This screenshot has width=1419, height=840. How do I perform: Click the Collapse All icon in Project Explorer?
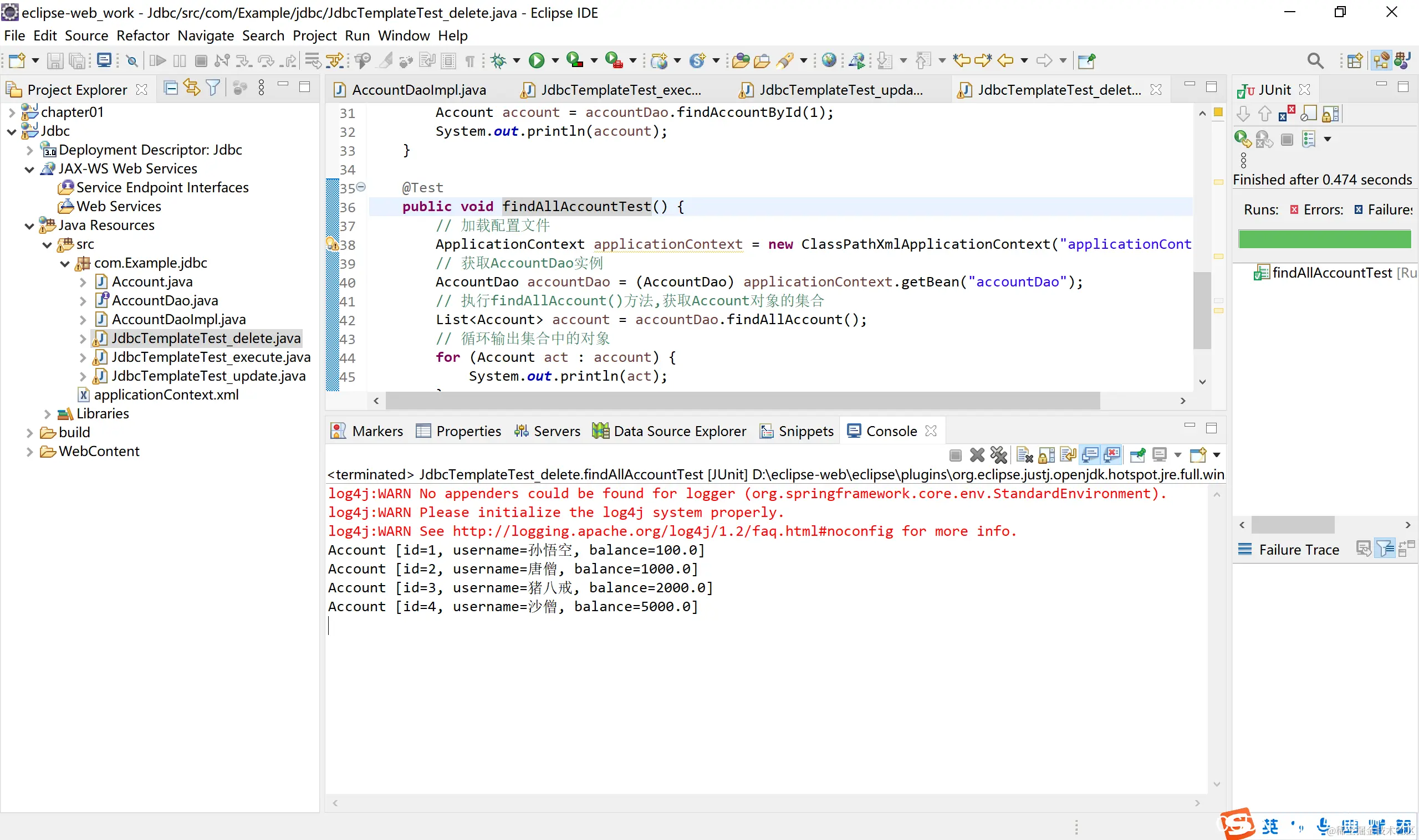(170, 88)
